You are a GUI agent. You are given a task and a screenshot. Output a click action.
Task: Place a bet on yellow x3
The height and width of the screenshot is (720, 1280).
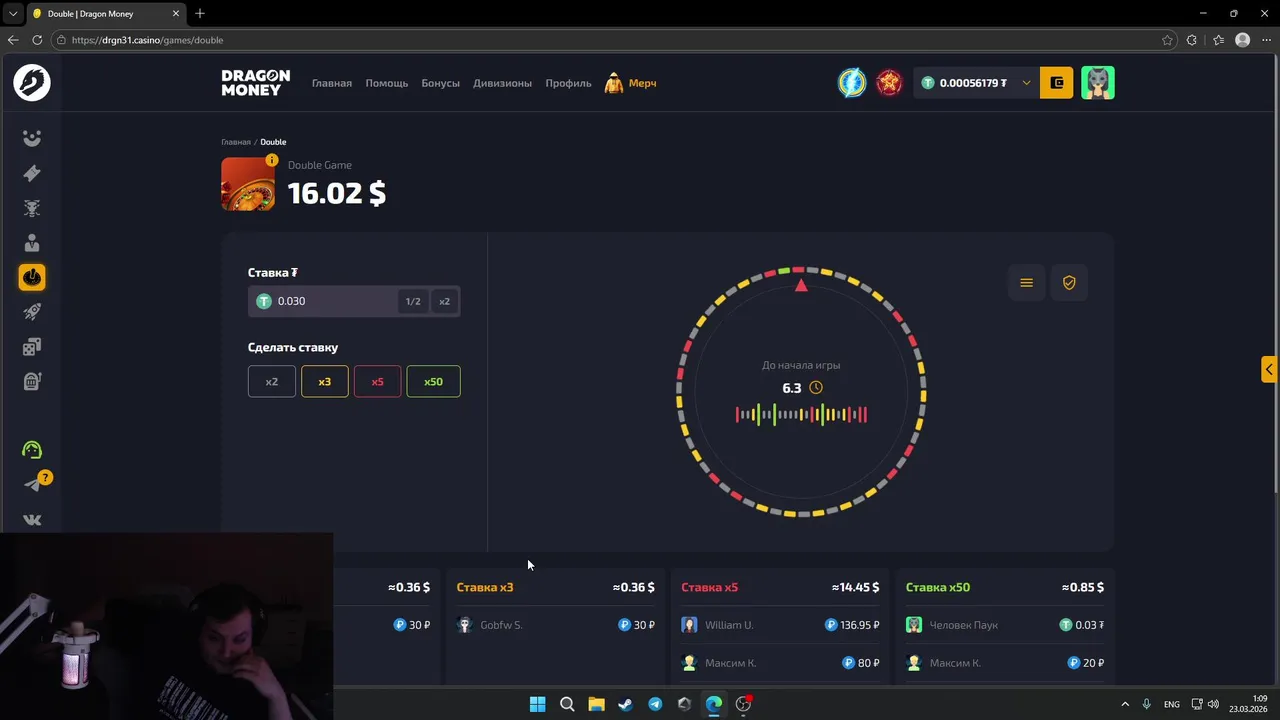[x=324, y=381]
